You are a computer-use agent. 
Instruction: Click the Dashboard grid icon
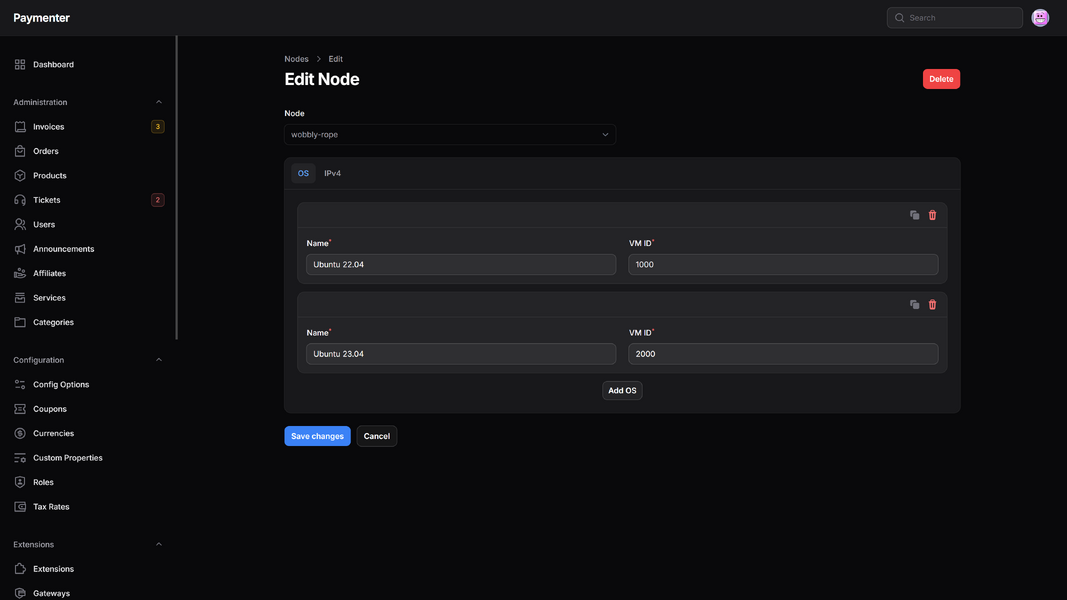(x=20, y=65)
